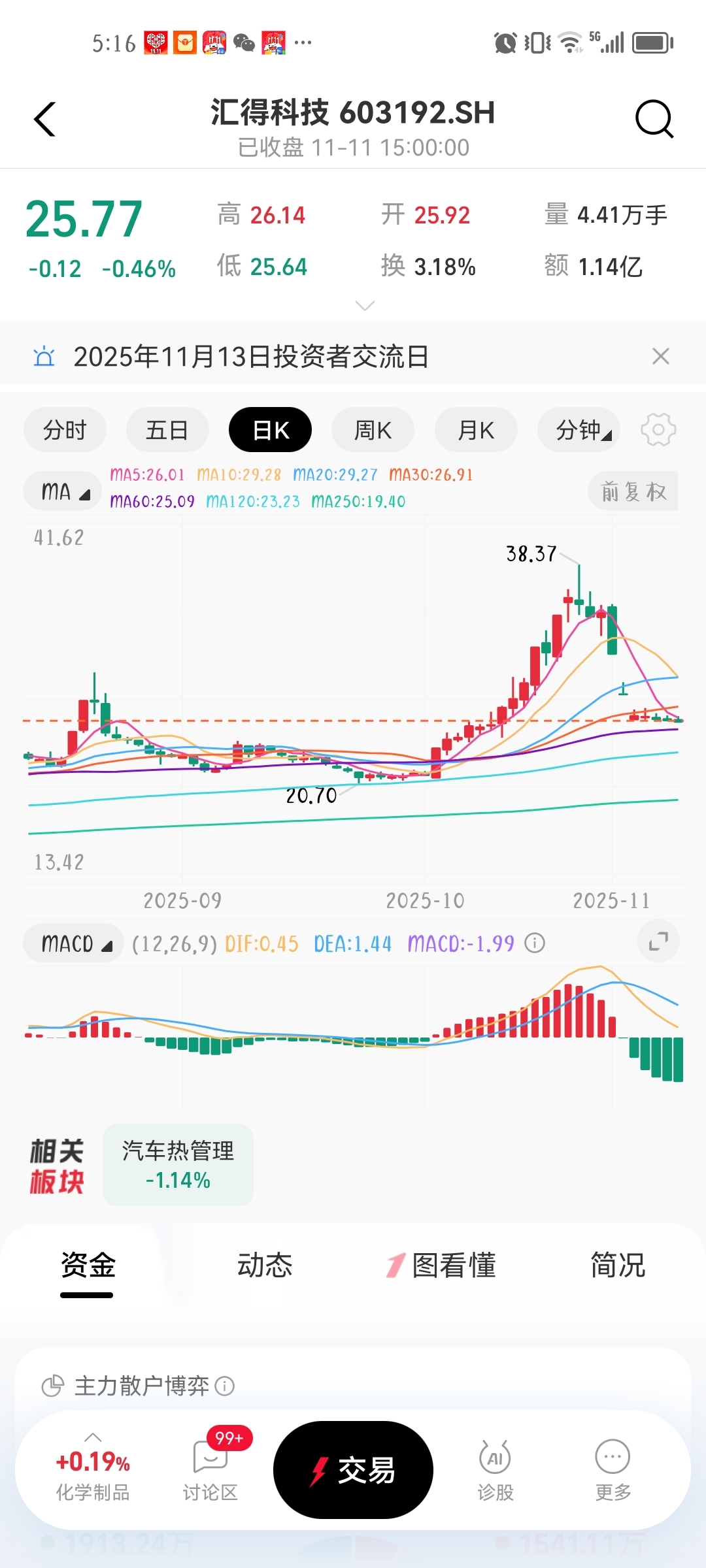This screenshot has height=1568, width=706.
Task: Tap the 额 1.14亿 amount value
Action: (610, 267)
